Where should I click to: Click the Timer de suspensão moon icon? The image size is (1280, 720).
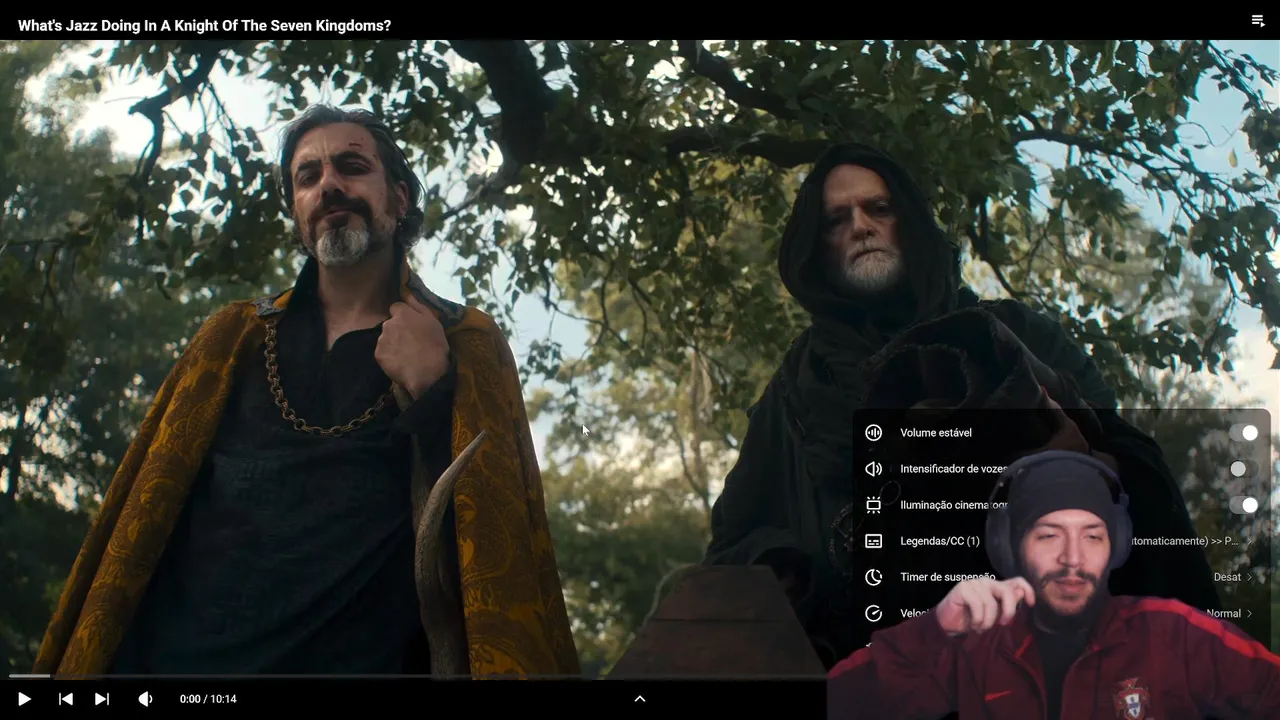[x=873, y=577]
